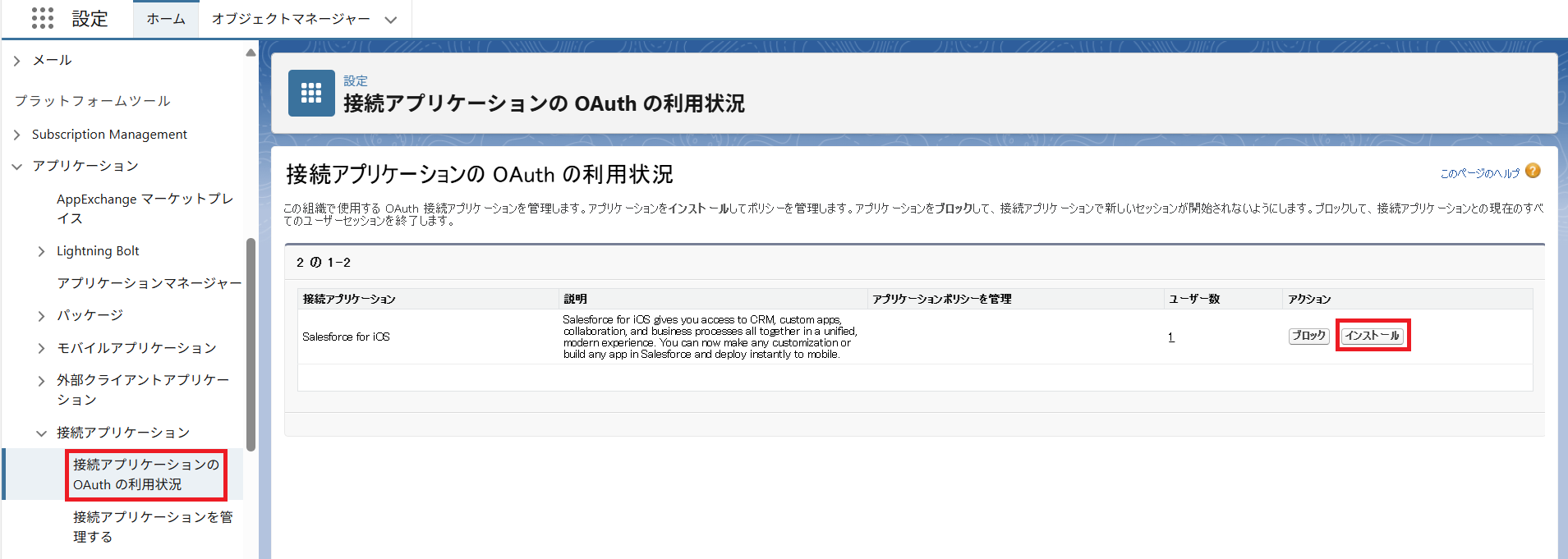This screenshot has width=1568, height=559.
Task: Expand Subscription Management in sidebar
Action: (17, 135)
